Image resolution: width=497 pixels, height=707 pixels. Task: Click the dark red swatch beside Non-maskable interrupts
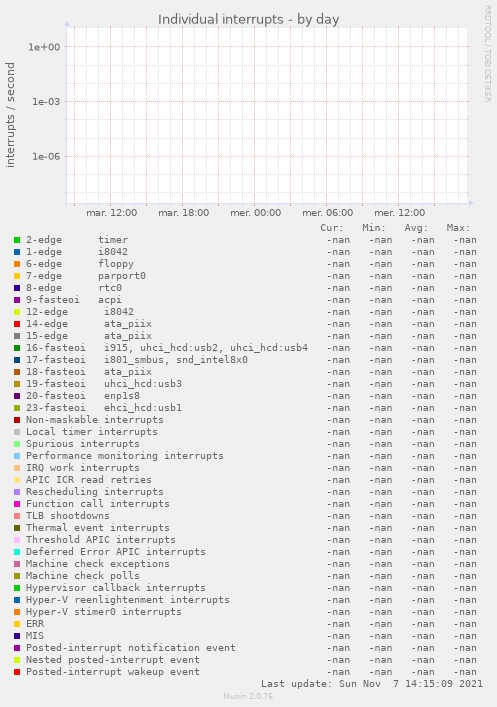[17, 420]
